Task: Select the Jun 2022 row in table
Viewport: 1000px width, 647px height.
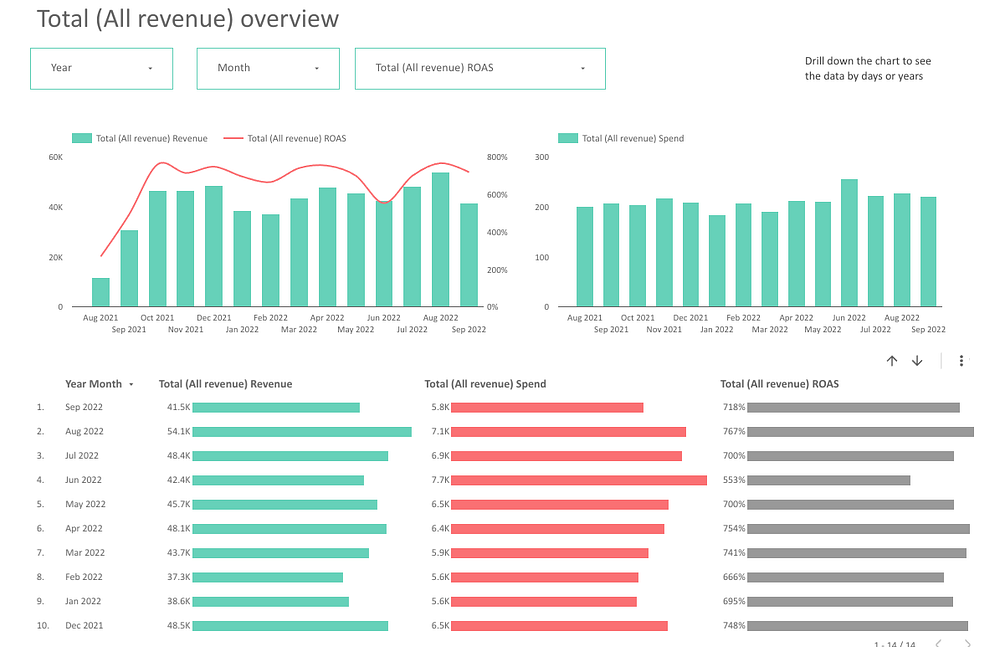Action: coord(504,480)
